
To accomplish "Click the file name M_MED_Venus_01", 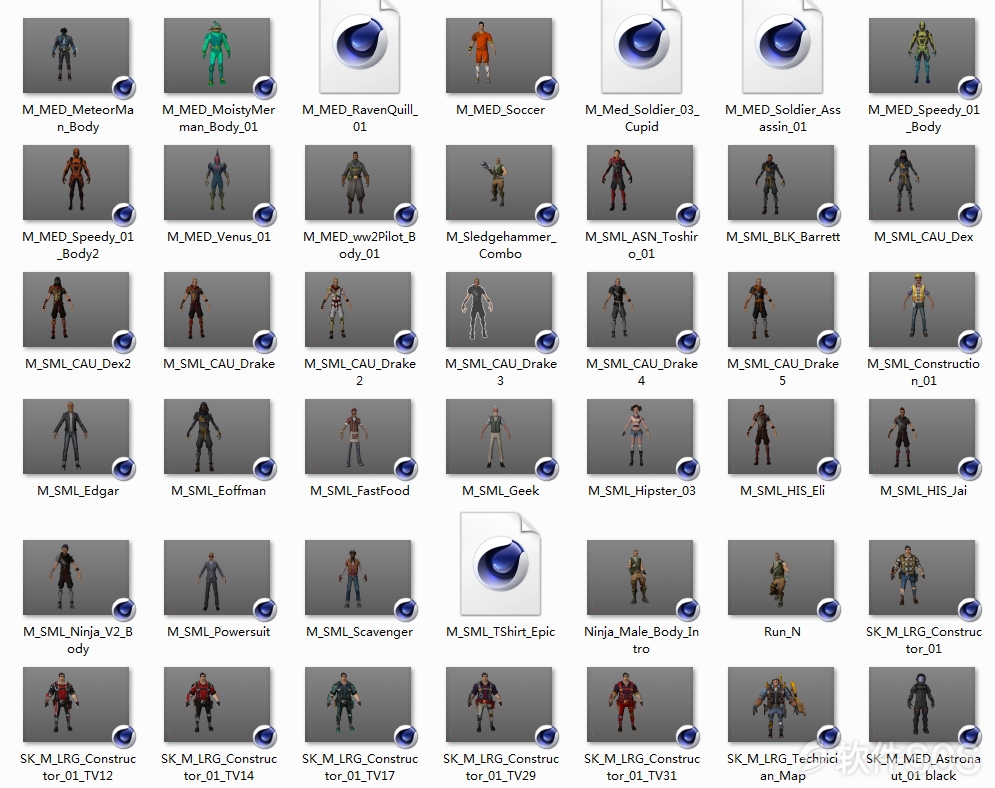I will 219,237.
